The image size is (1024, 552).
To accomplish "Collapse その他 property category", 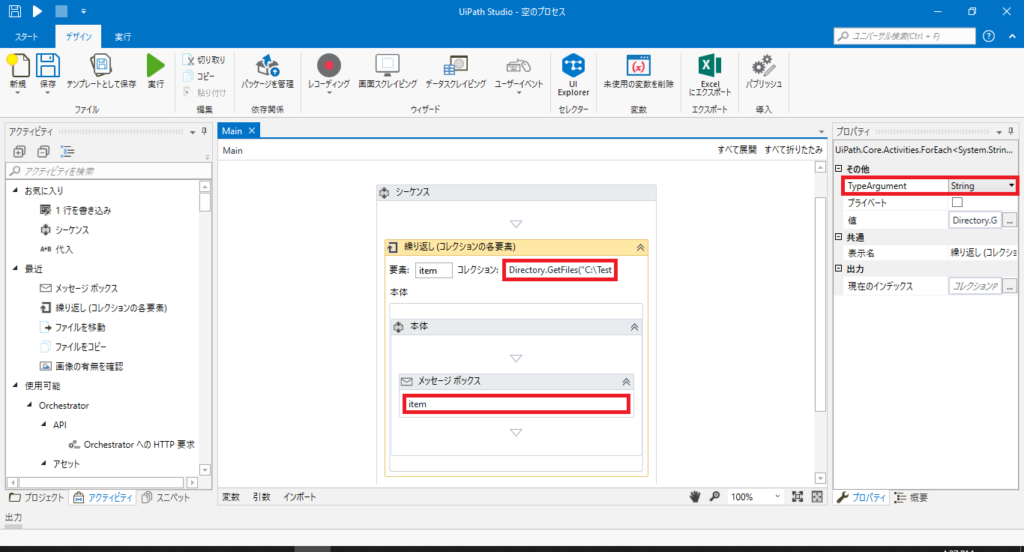I will [x=839, y=169].
